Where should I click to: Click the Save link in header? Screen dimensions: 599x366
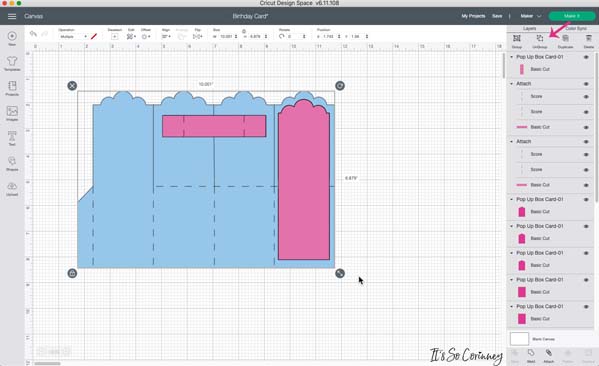(497, 16)
